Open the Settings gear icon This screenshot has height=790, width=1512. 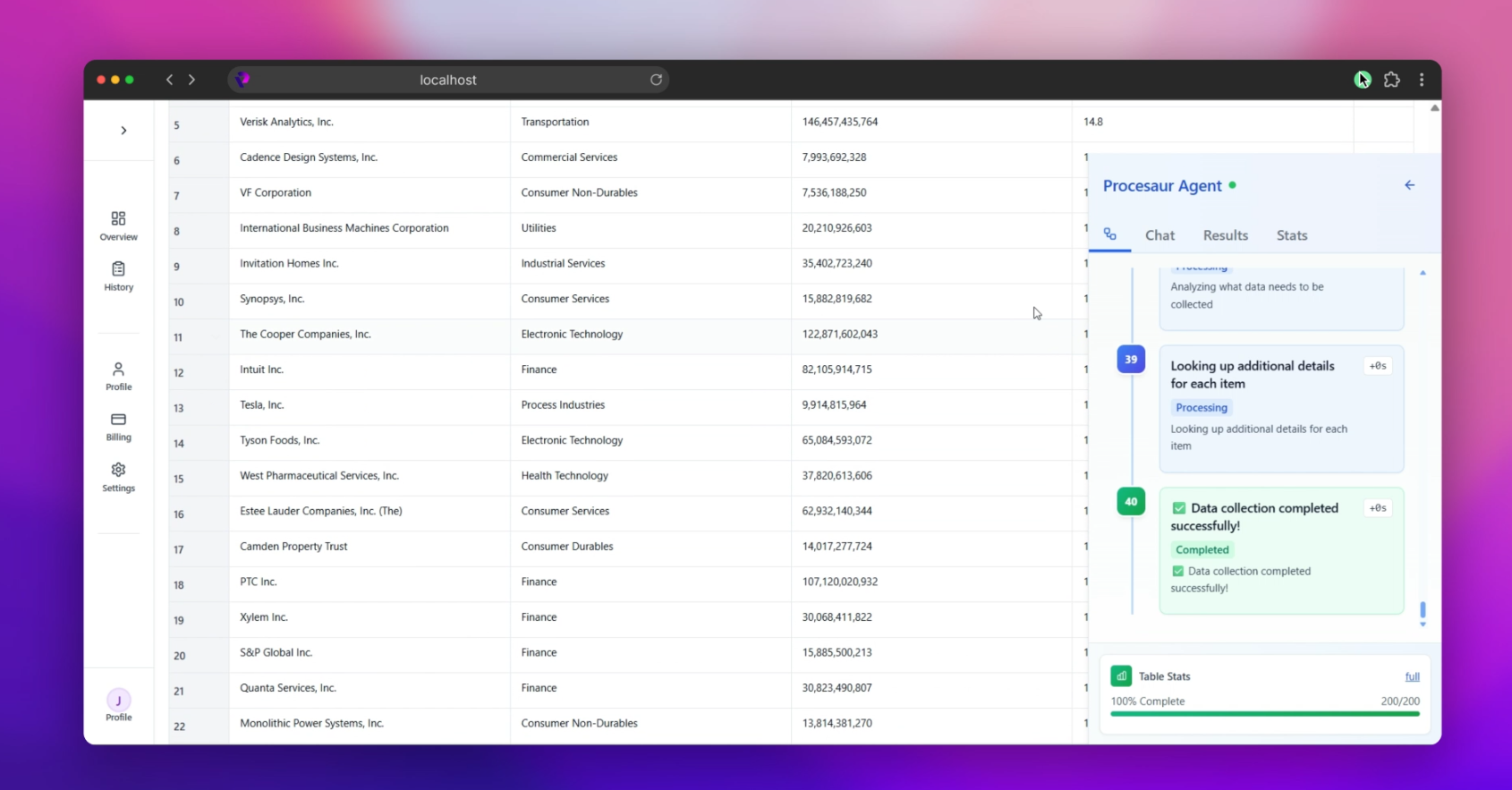pos(118,471)
